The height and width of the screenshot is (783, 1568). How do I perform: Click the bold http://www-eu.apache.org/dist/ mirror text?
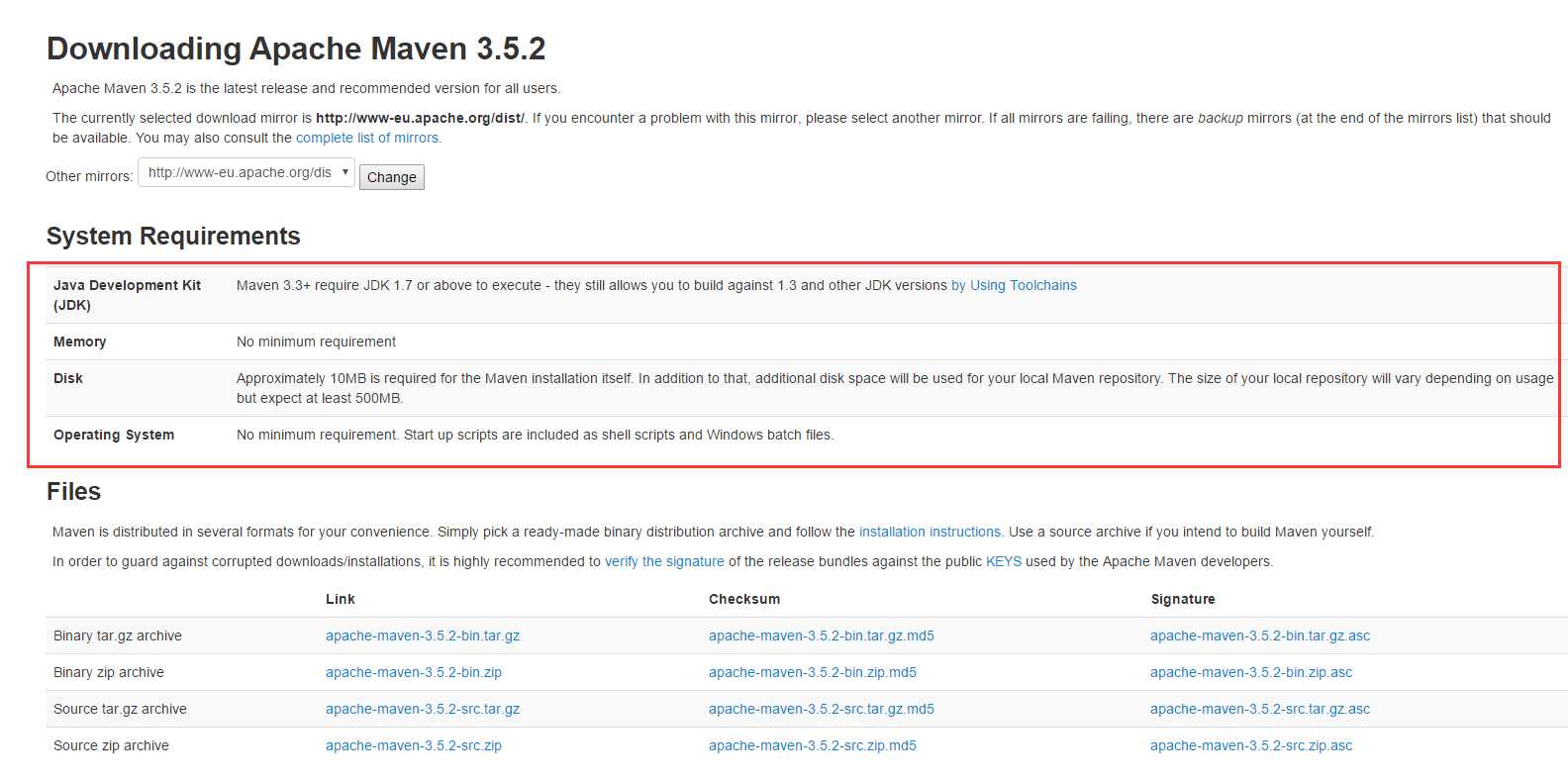(x=421, y=118)
